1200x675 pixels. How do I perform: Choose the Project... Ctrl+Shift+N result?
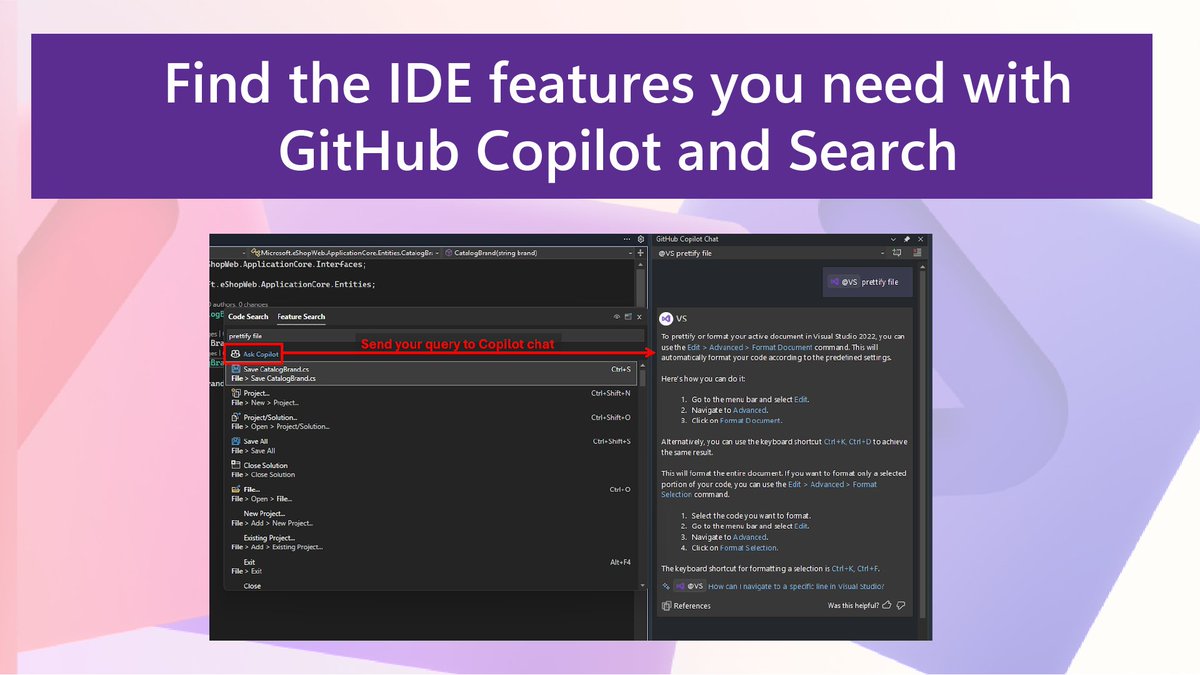pyautogui.click(x=431, y=398)
